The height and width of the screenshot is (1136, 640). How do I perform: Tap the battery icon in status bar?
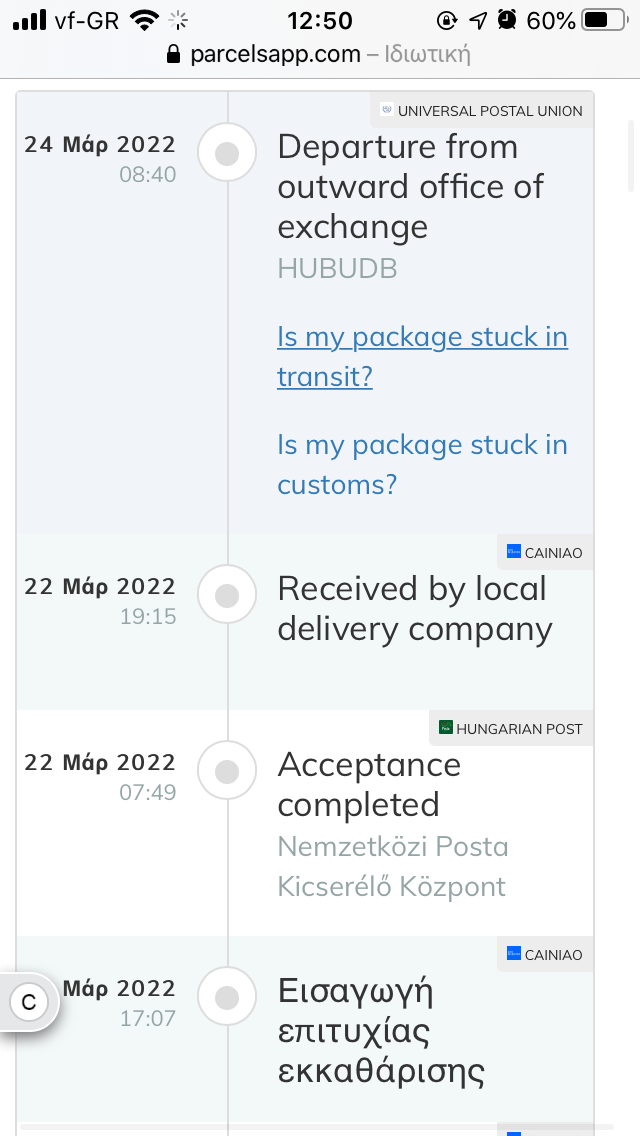pyautogui.click(x=606, y=20)
